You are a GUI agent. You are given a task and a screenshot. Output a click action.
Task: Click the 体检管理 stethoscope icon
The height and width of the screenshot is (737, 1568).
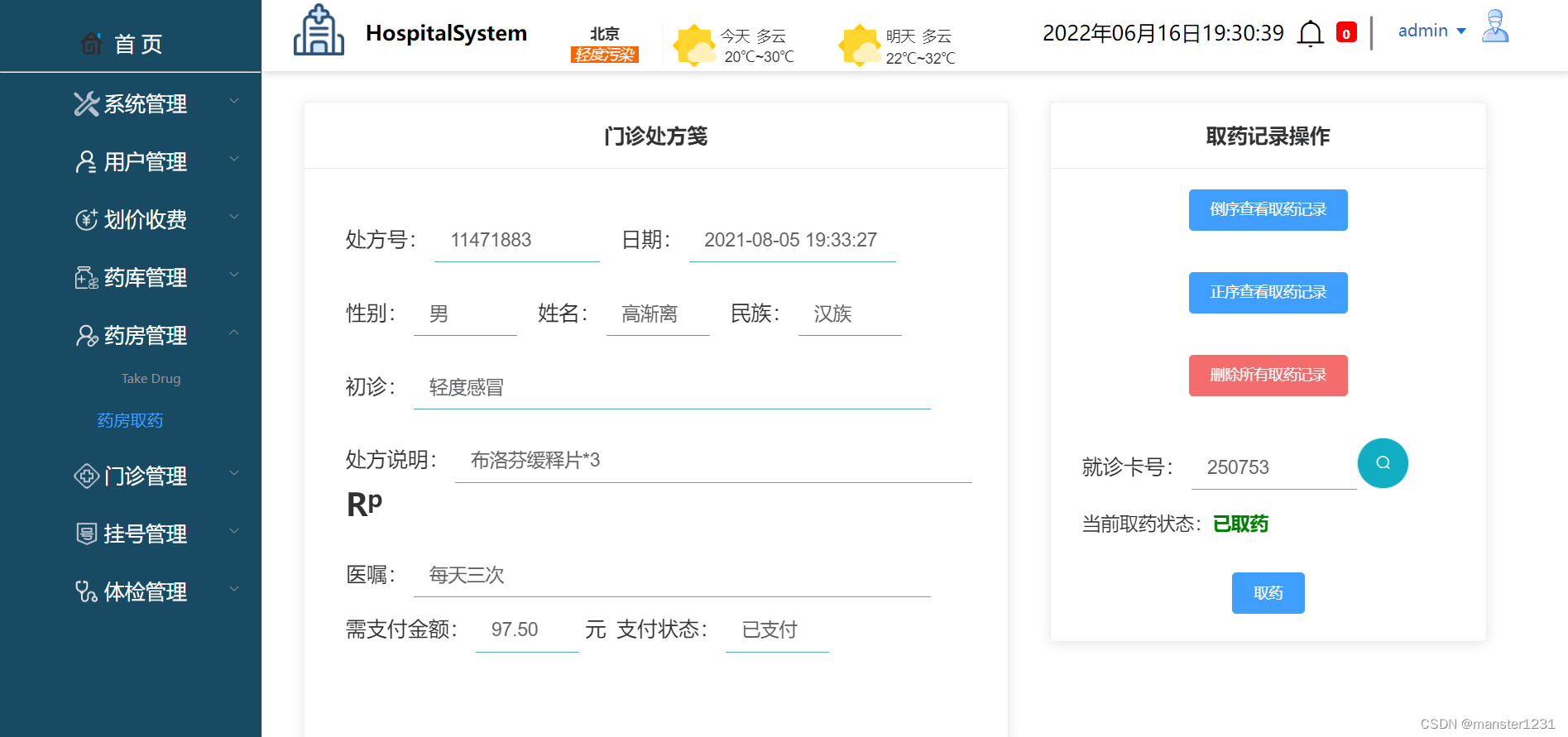pos(86,591)
